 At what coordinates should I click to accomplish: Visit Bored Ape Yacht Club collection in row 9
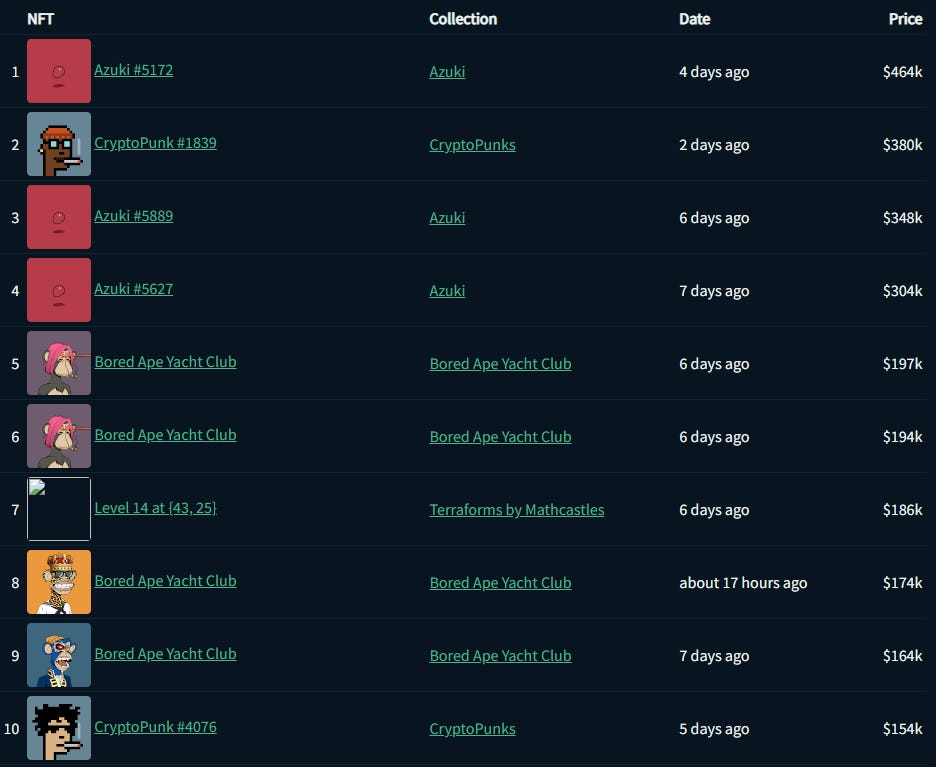point(500,655)
